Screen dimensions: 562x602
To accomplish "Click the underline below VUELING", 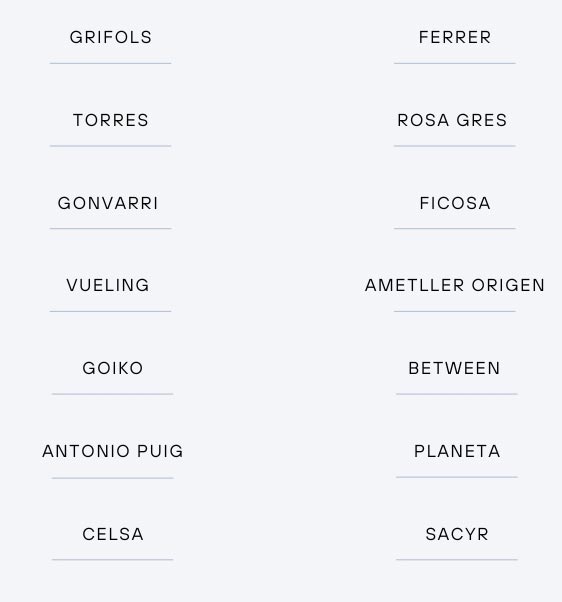I will [x=111, y=311].
